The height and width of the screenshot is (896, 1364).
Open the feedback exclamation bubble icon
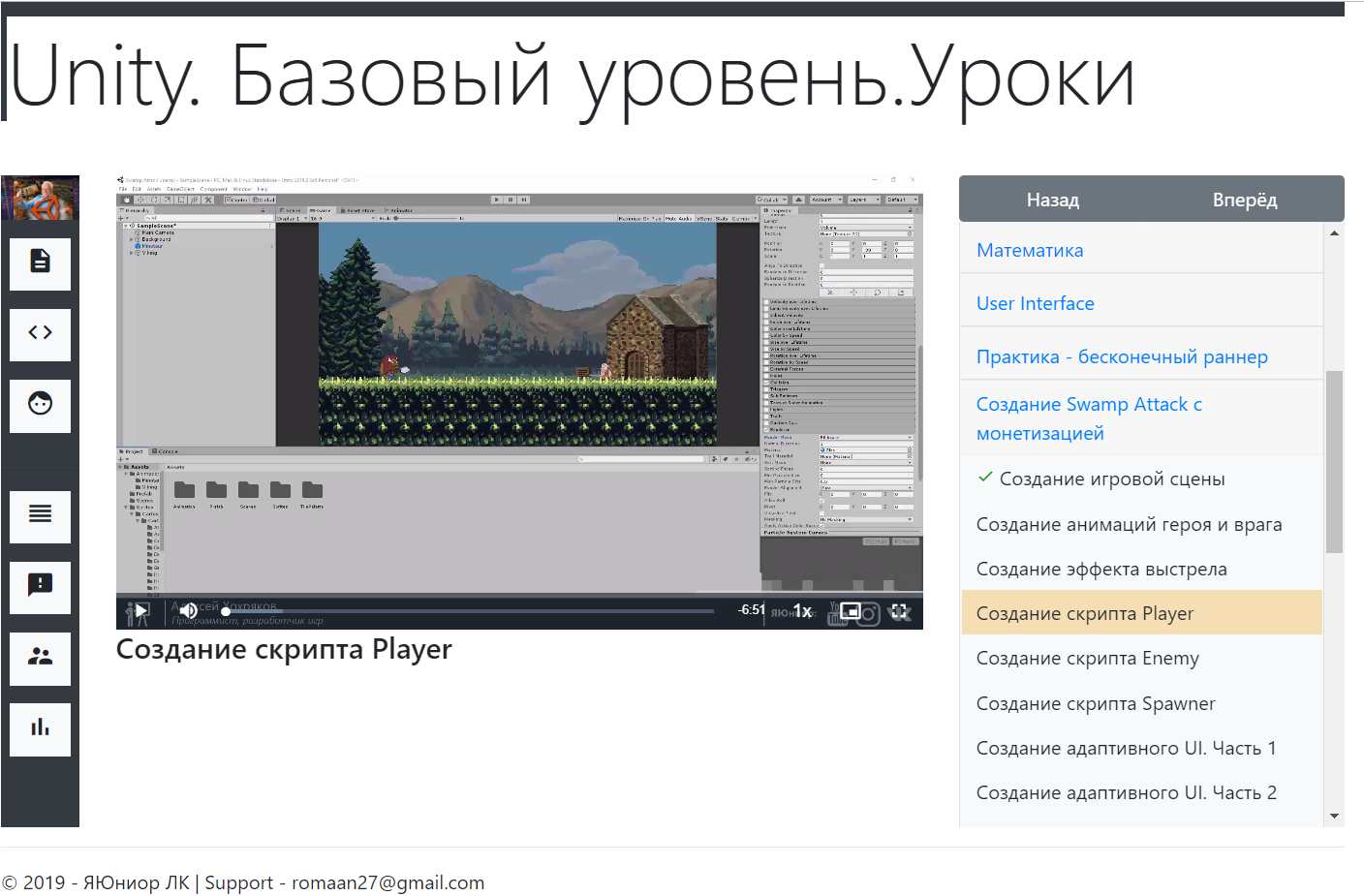(x=40, y=587)
